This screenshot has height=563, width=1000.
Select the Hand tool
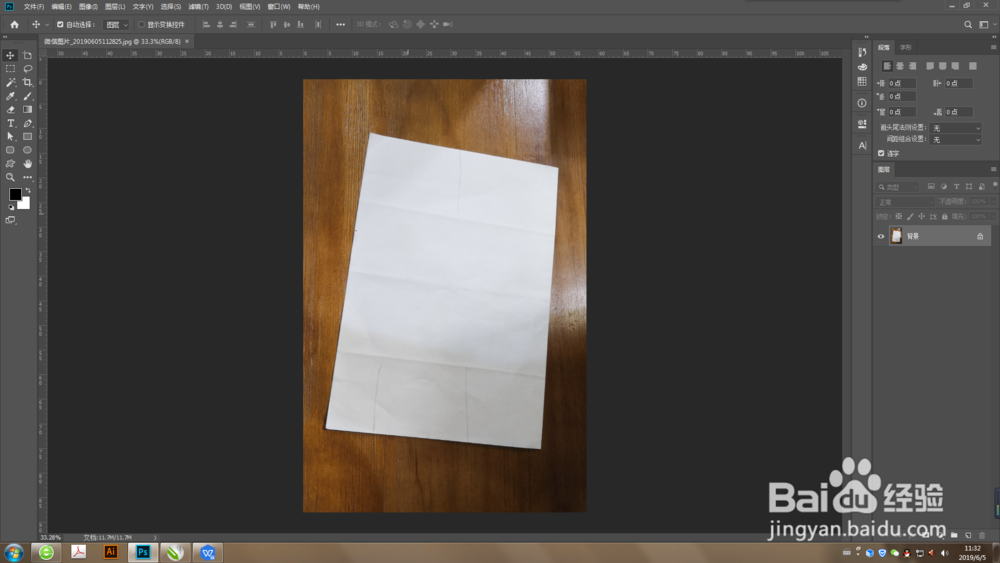27,164
